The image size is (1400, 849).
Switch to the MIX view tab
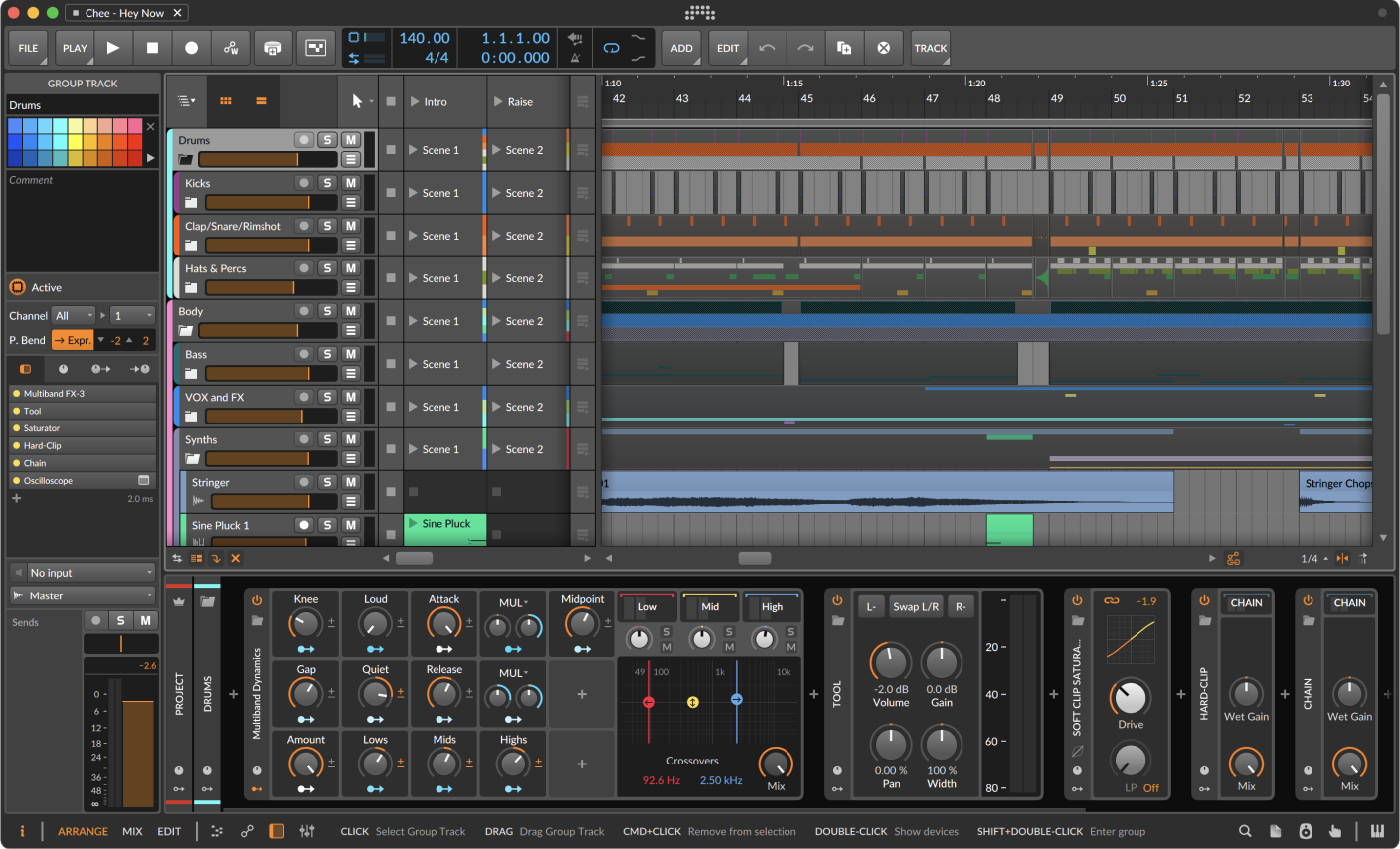click(x=132, y=832)
